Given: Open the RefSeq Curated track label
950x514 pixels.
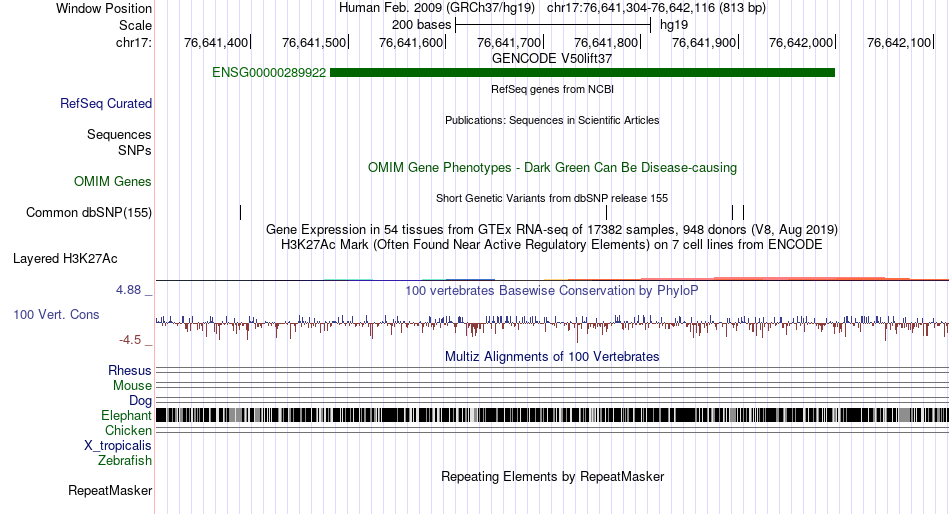Looking at the screenshot, I should click(x=106, y=104).
